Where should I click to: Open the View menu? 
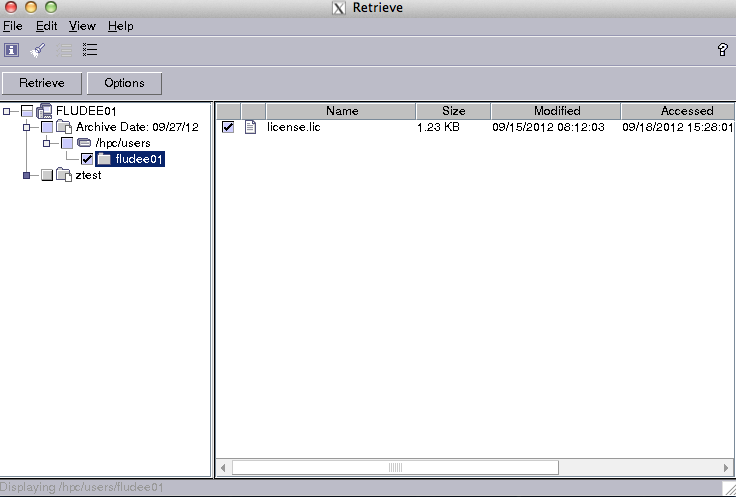[x=82, y=26]
